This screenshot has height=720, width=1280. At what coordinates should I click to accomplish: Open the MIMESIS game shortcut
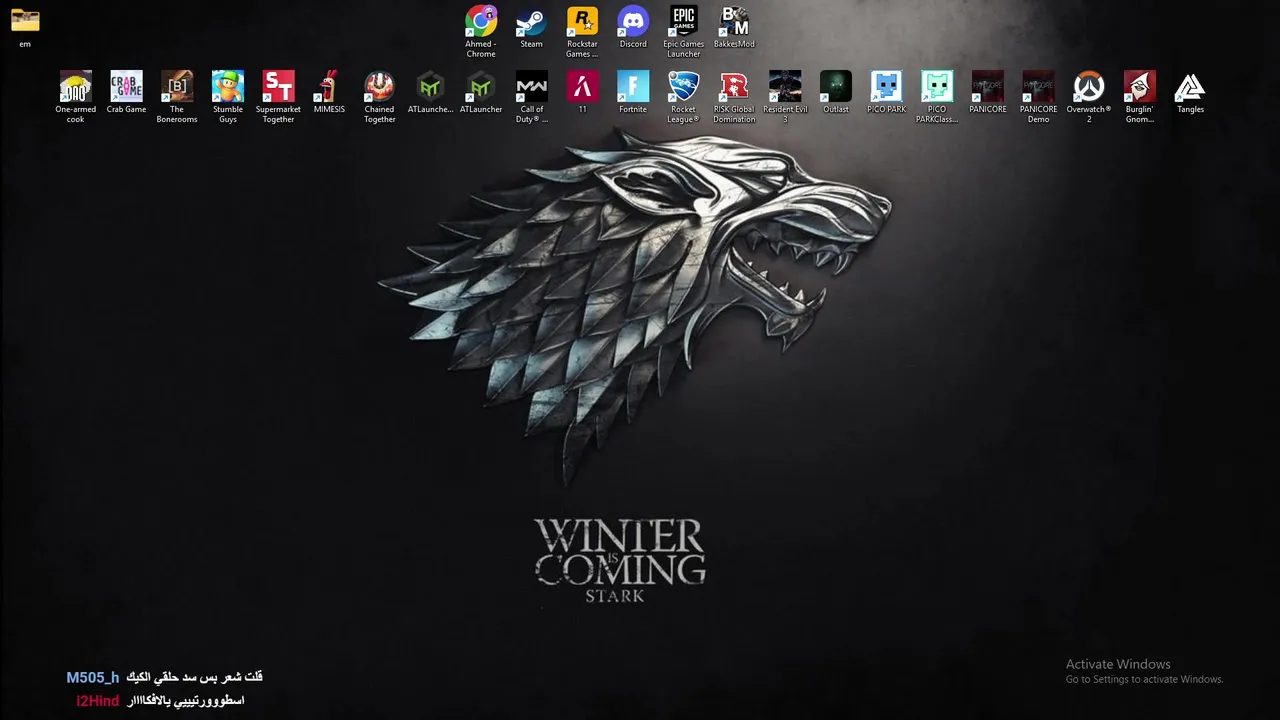pos(329,86)
